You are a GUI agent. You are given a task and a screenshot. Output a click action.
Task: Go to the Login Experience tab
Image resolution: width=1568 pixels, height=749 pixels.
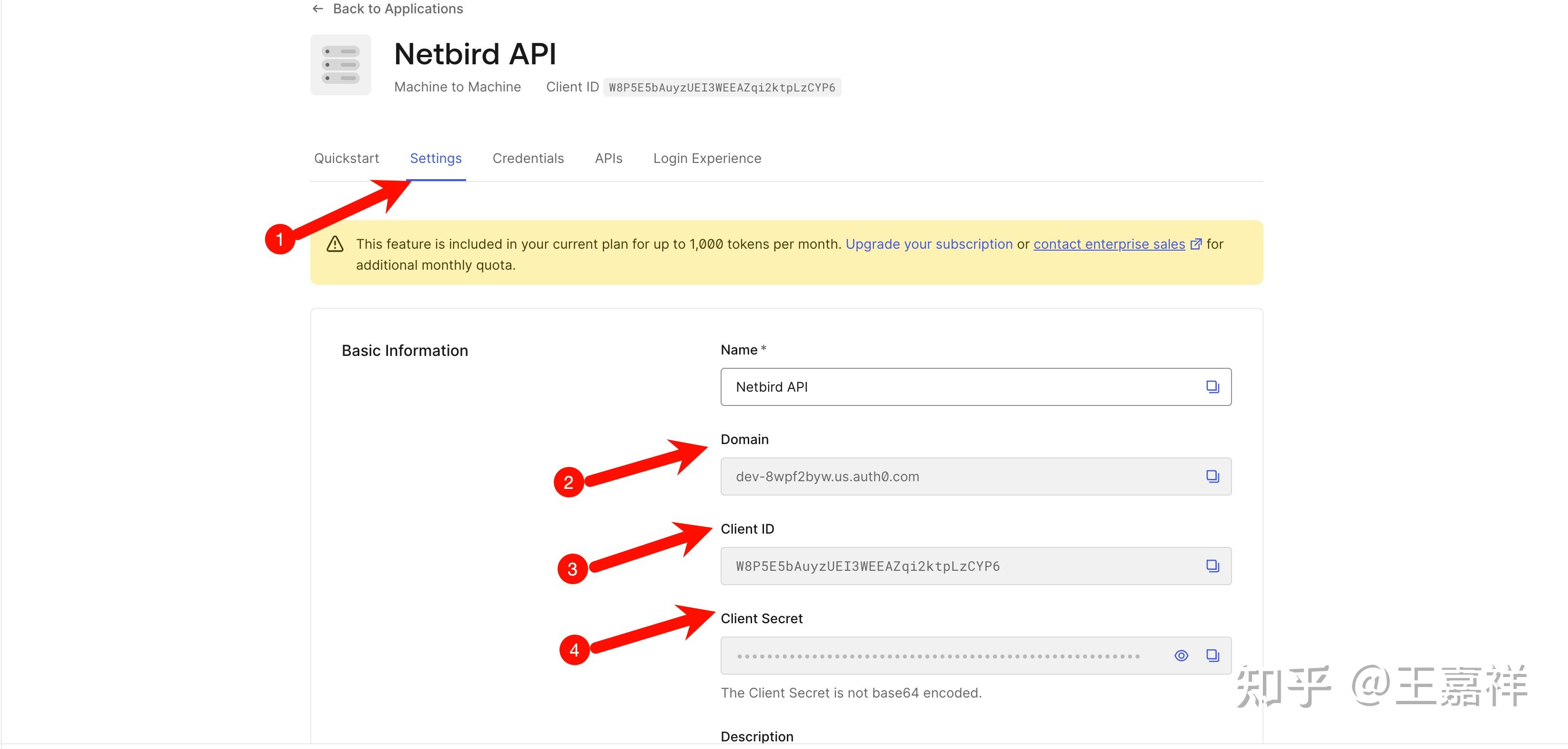(707, 158)
